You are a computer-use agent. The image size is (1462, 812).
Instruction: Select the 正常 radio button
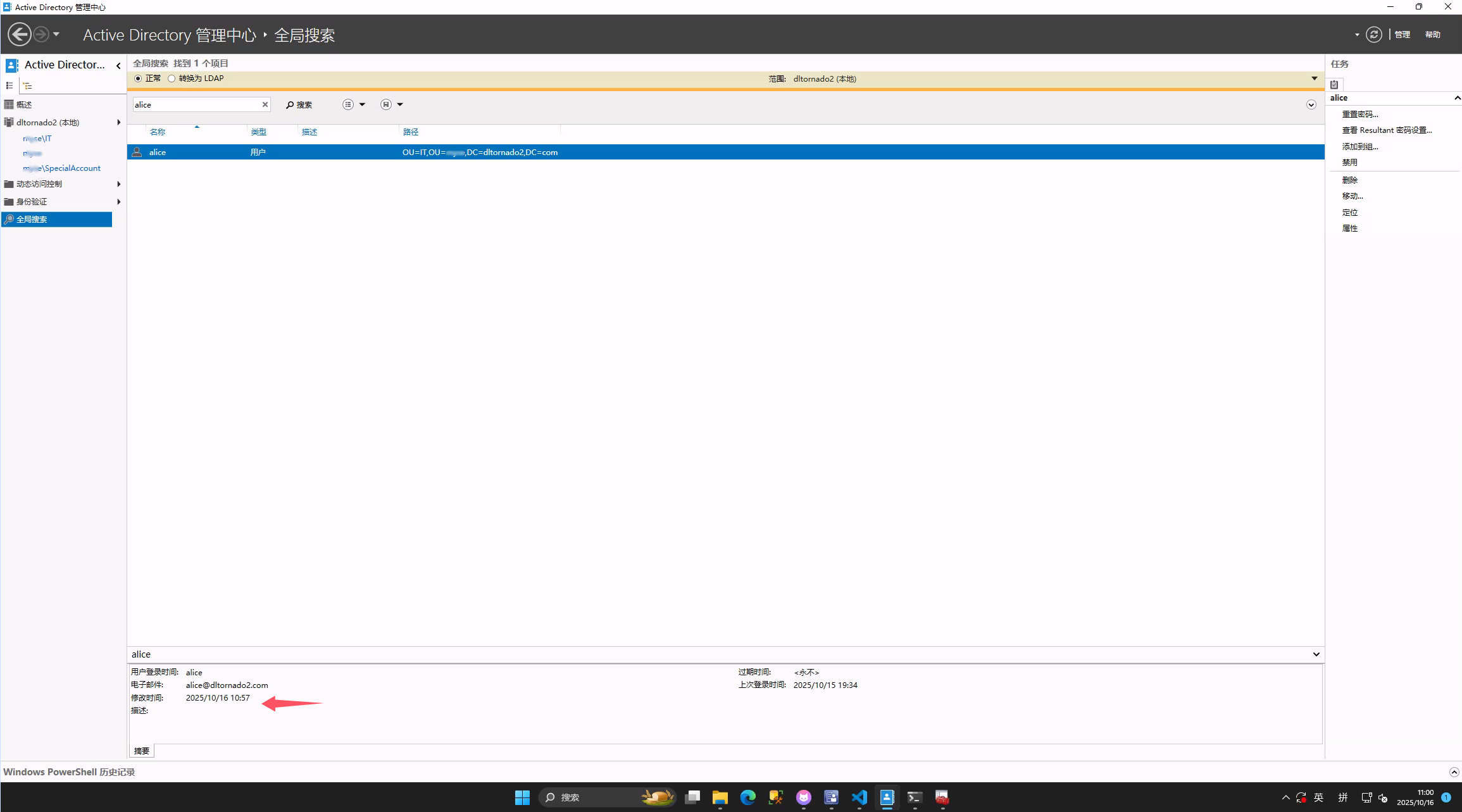138,78
